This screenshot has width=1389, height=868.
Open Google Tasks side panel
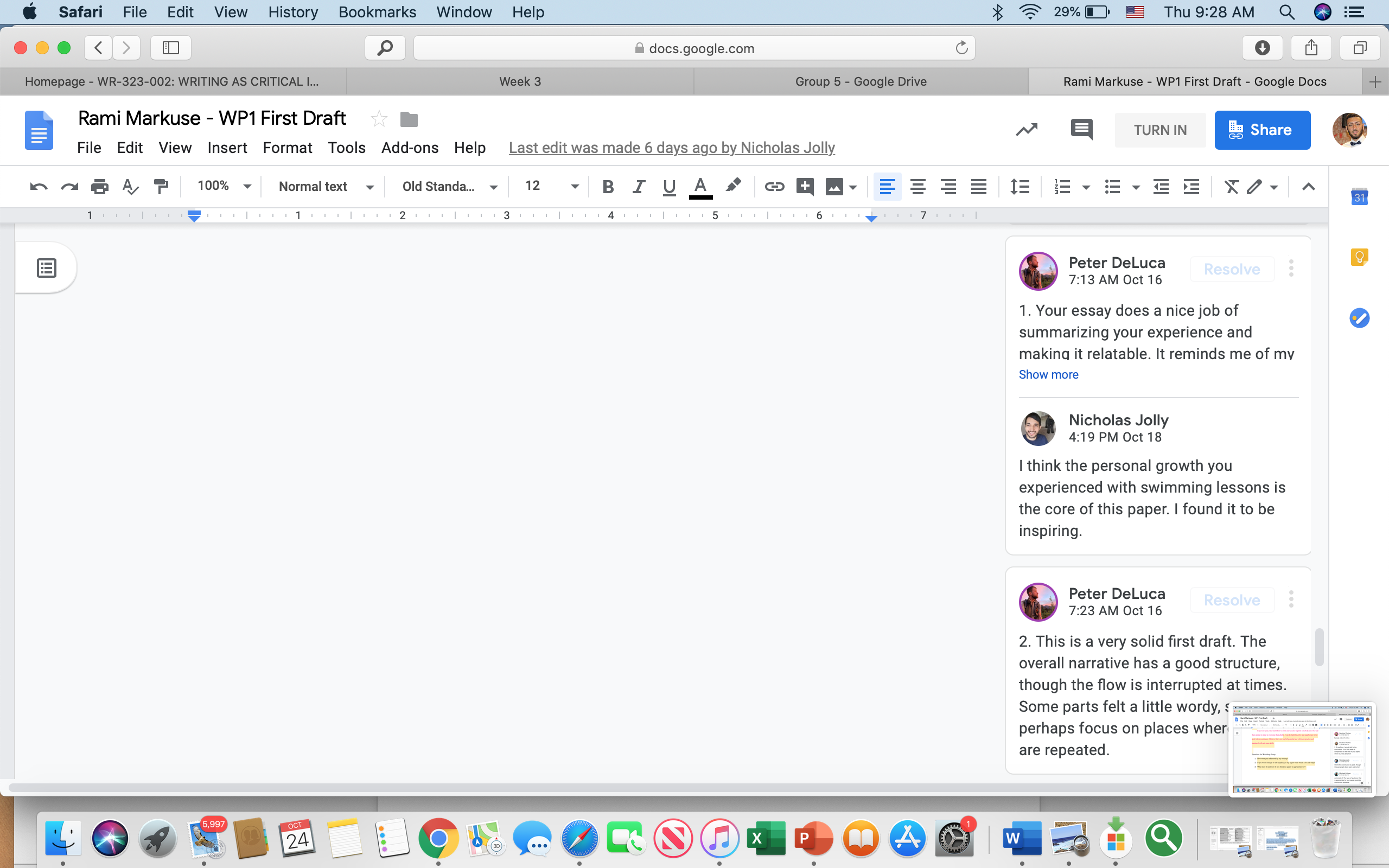tap(1359, 317)
